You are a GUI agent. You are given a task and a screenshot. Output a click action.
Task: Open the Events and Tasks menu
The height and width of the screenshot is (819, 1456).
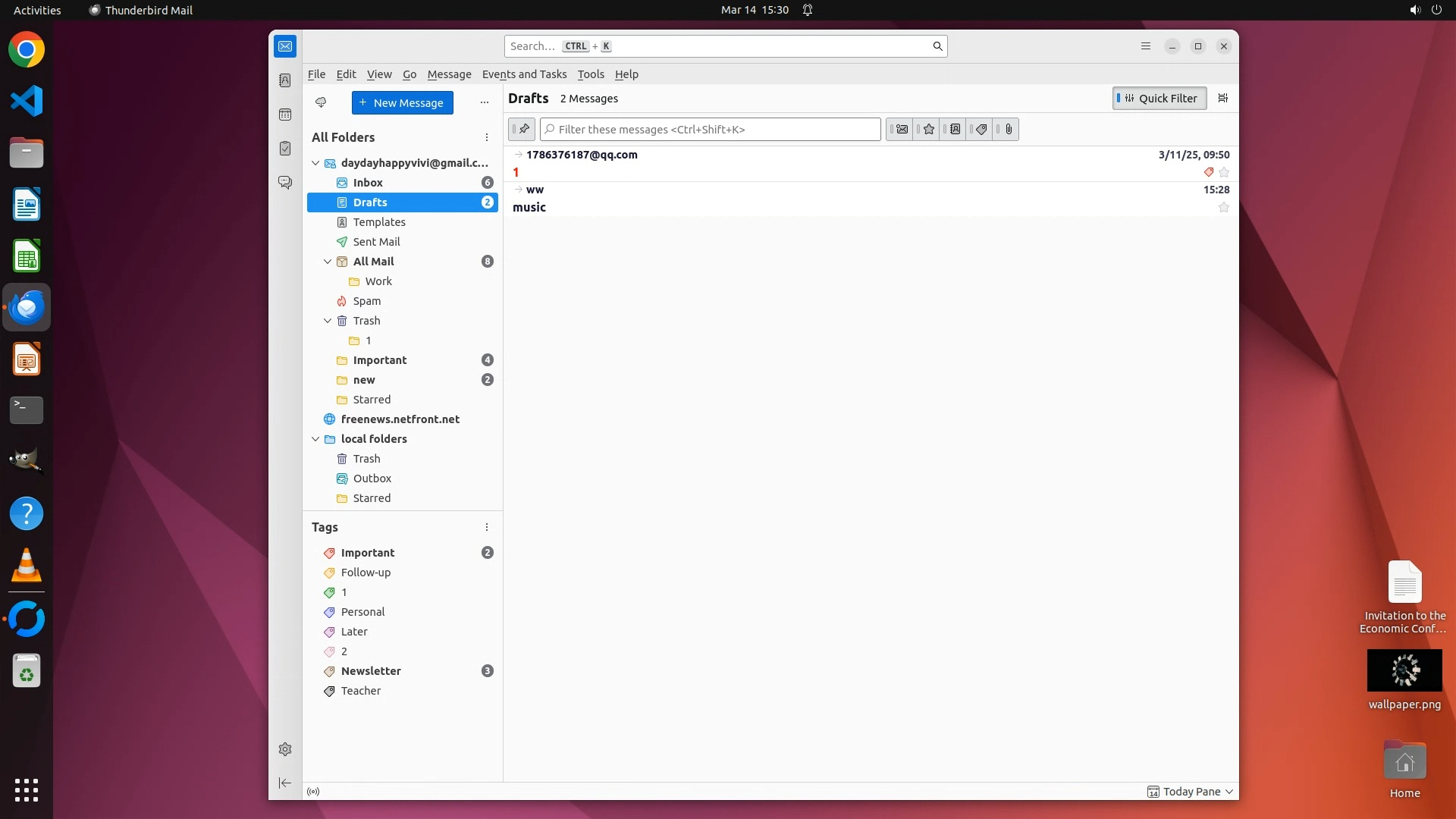[x=524, y=74]
